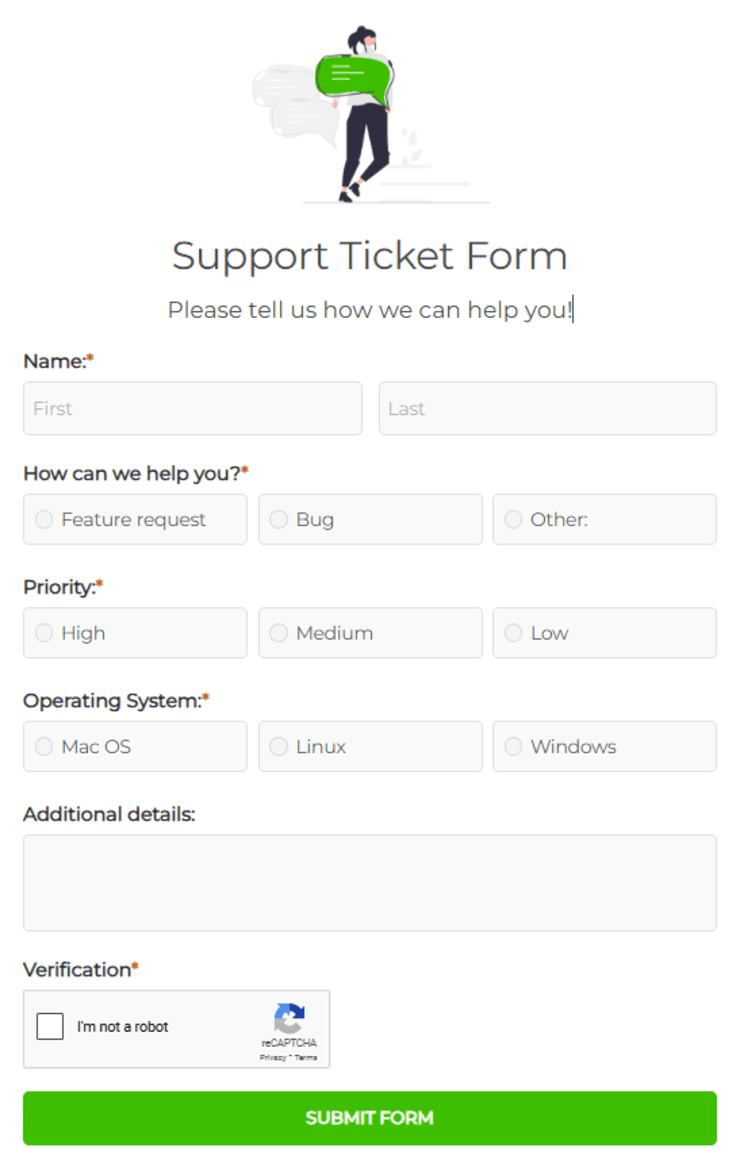Click the "First" name input field

[192, 408]
